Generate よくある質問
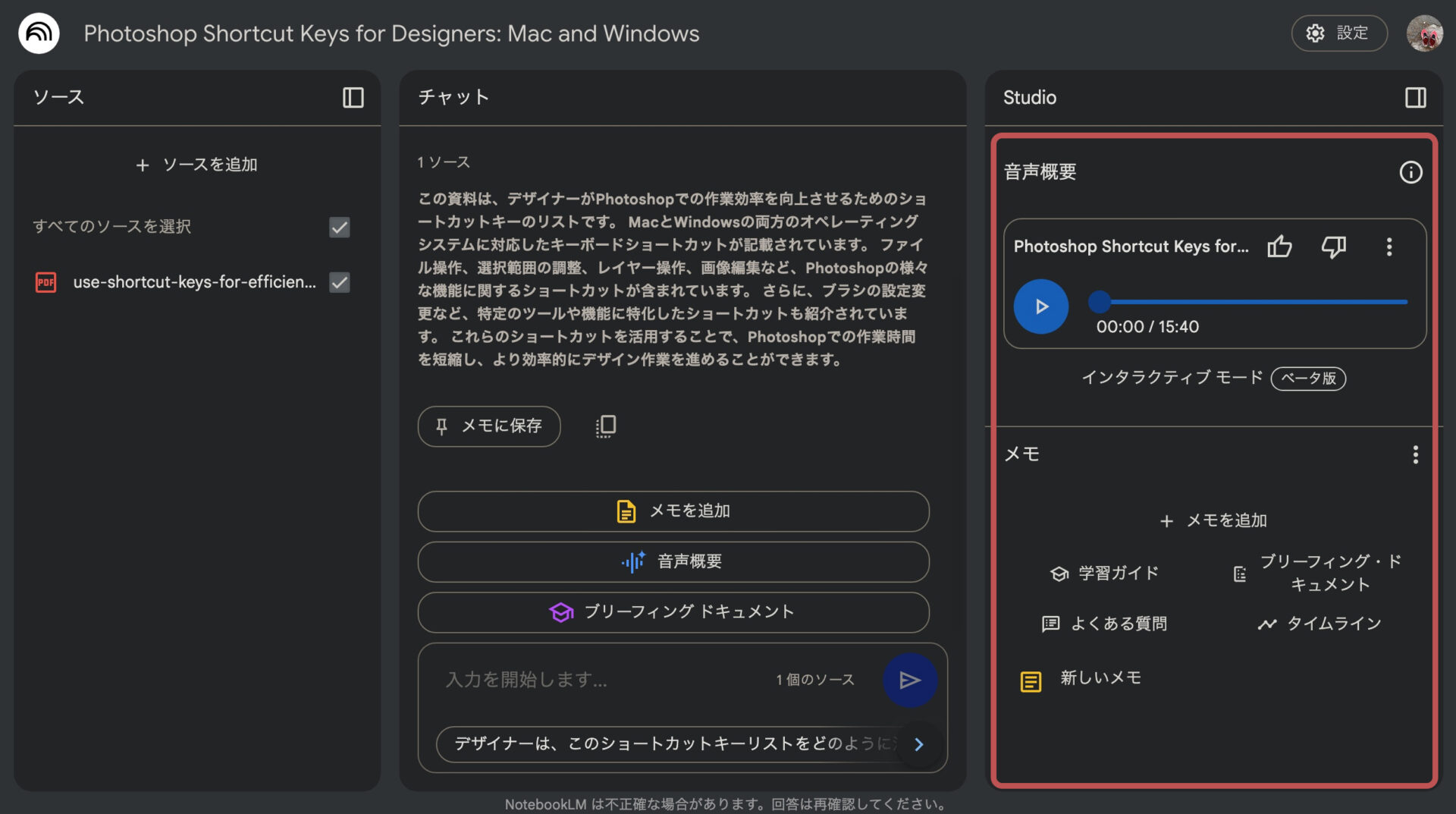The width and height of the screenshot is (1456, 814). 1104,624
